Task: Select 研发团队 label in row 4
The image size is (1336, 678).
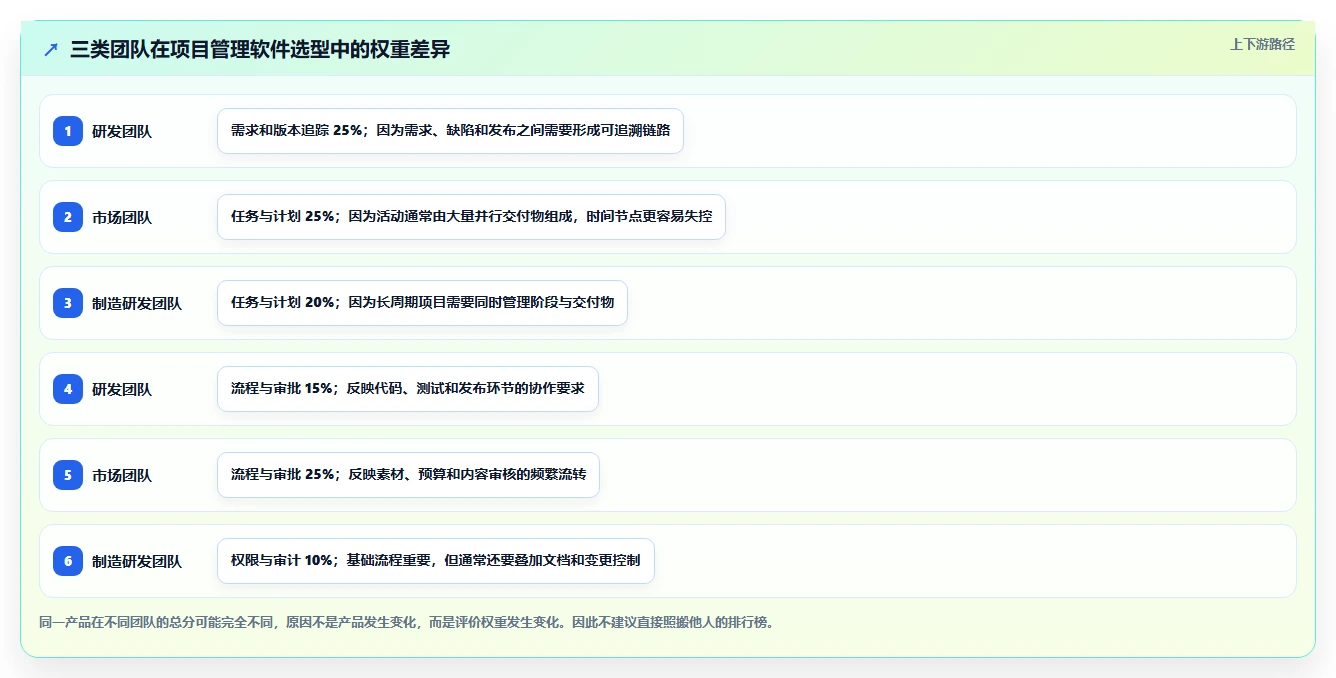Action: click(x=122, y=389)
